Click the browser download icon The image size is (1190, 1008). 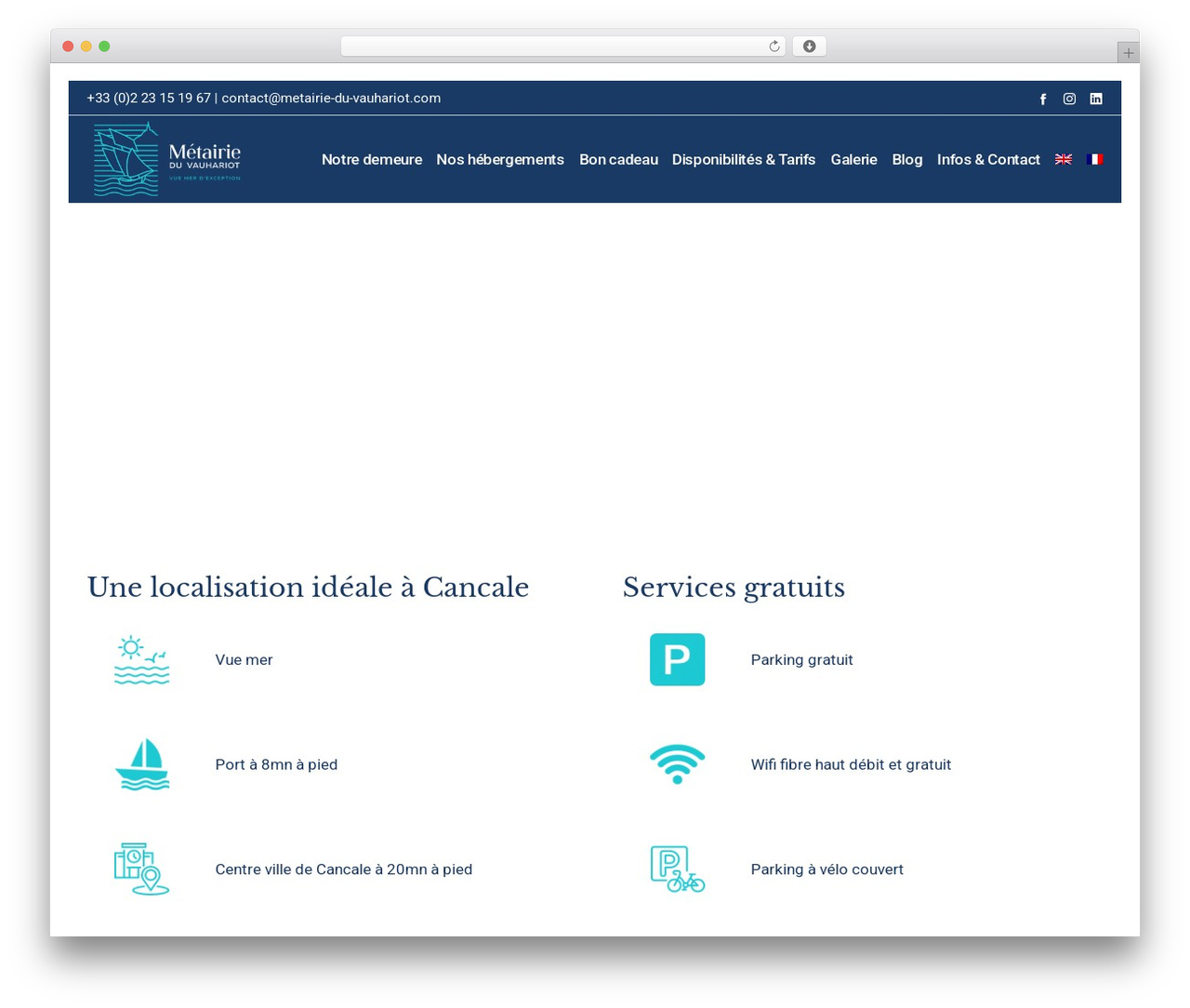coord(809,46)
